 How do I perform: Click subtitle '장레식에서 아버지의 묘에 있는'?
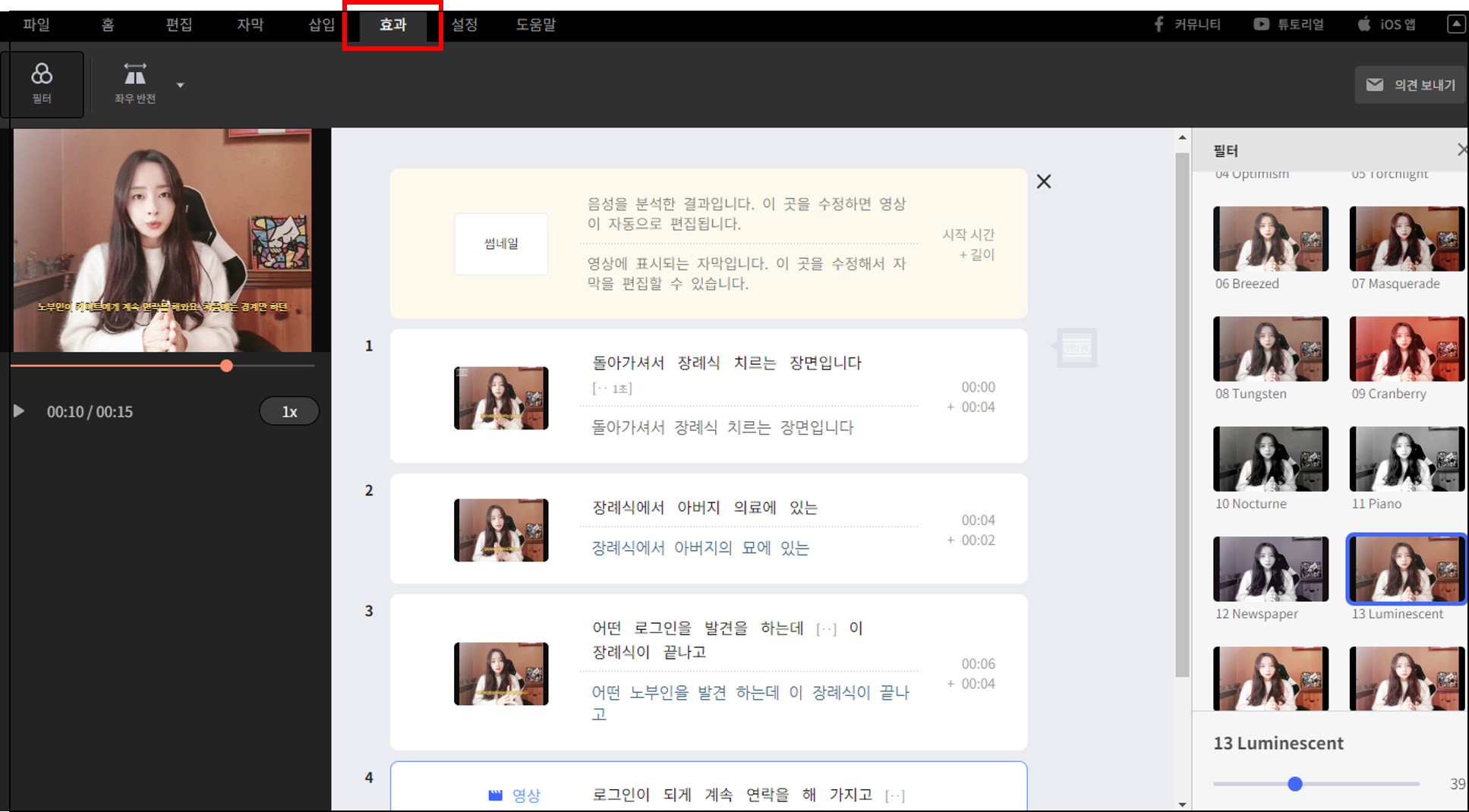pos(701,548)
